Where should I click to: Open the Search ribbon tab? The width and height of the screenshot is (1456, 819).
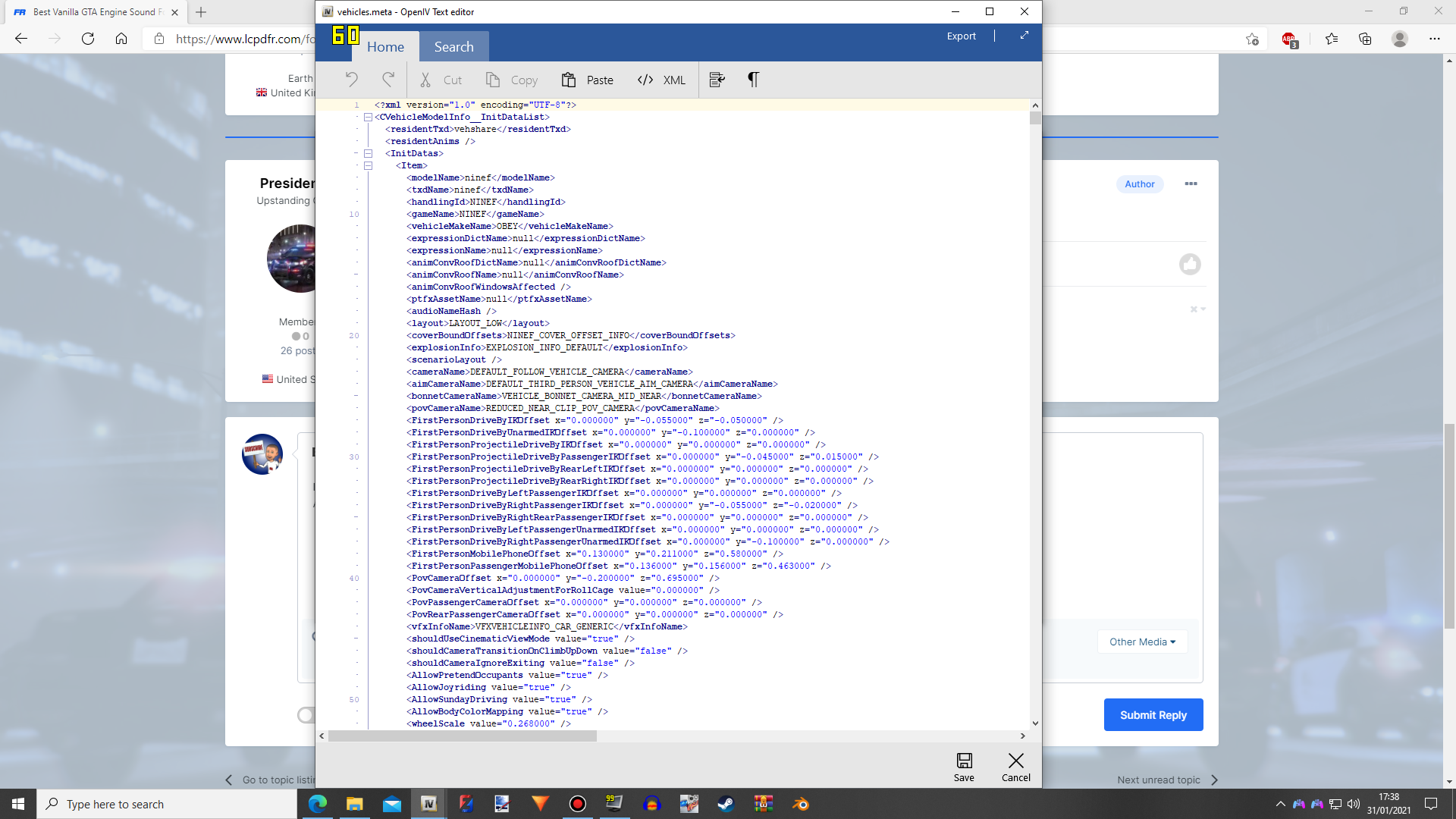coord(453,47)
